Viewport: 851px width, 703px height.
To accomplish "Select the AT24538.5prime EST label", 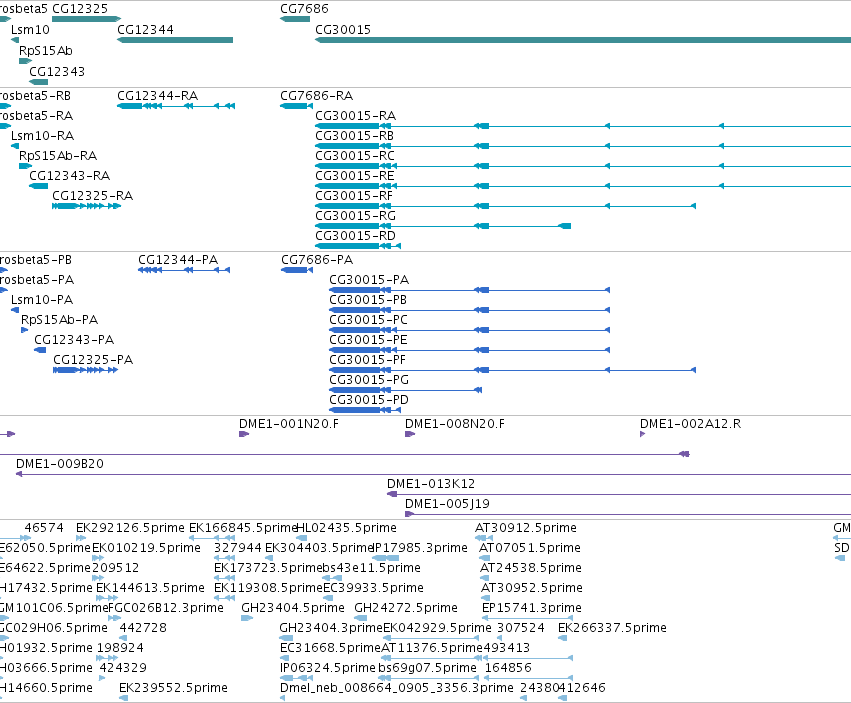I will [x=531, y=568].
